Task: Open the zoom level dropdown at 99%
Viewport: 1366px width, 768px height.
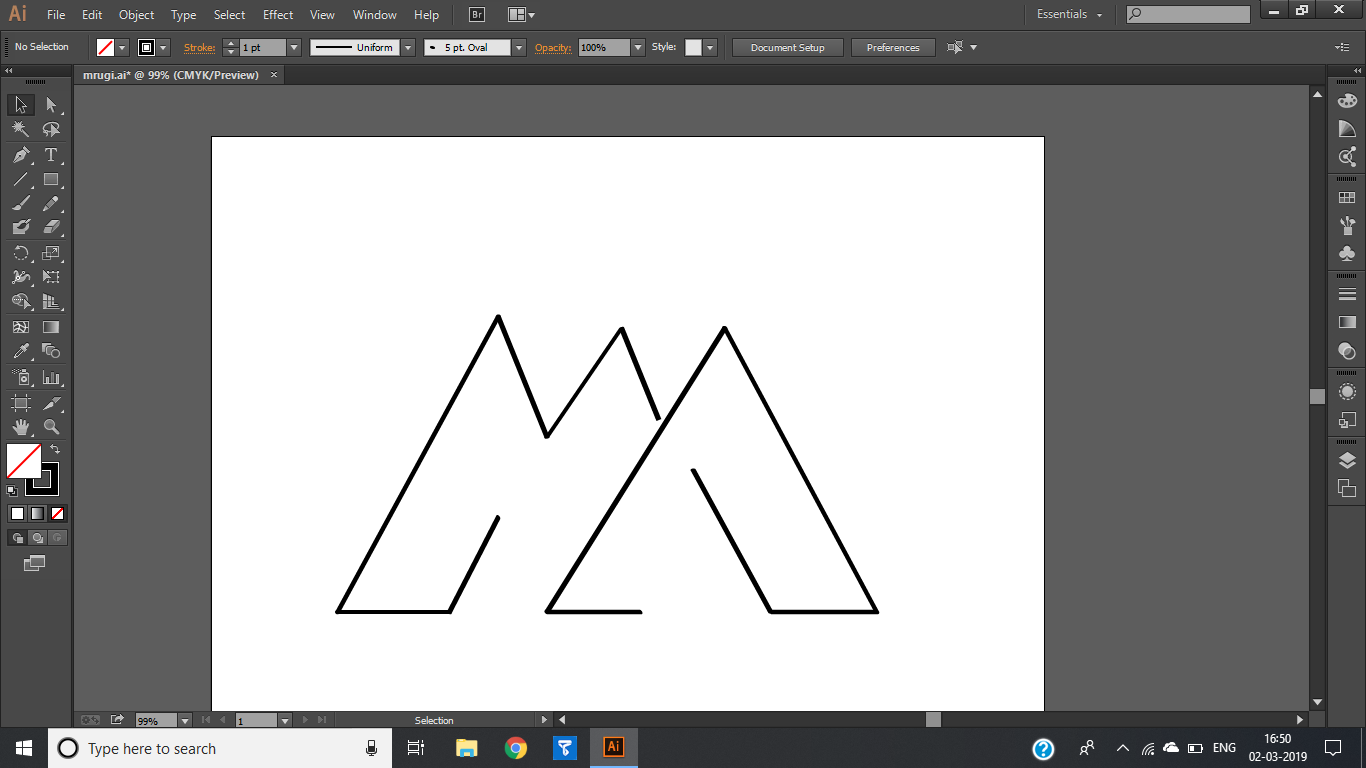Action: pyautogui.click(x=185, y=720)
